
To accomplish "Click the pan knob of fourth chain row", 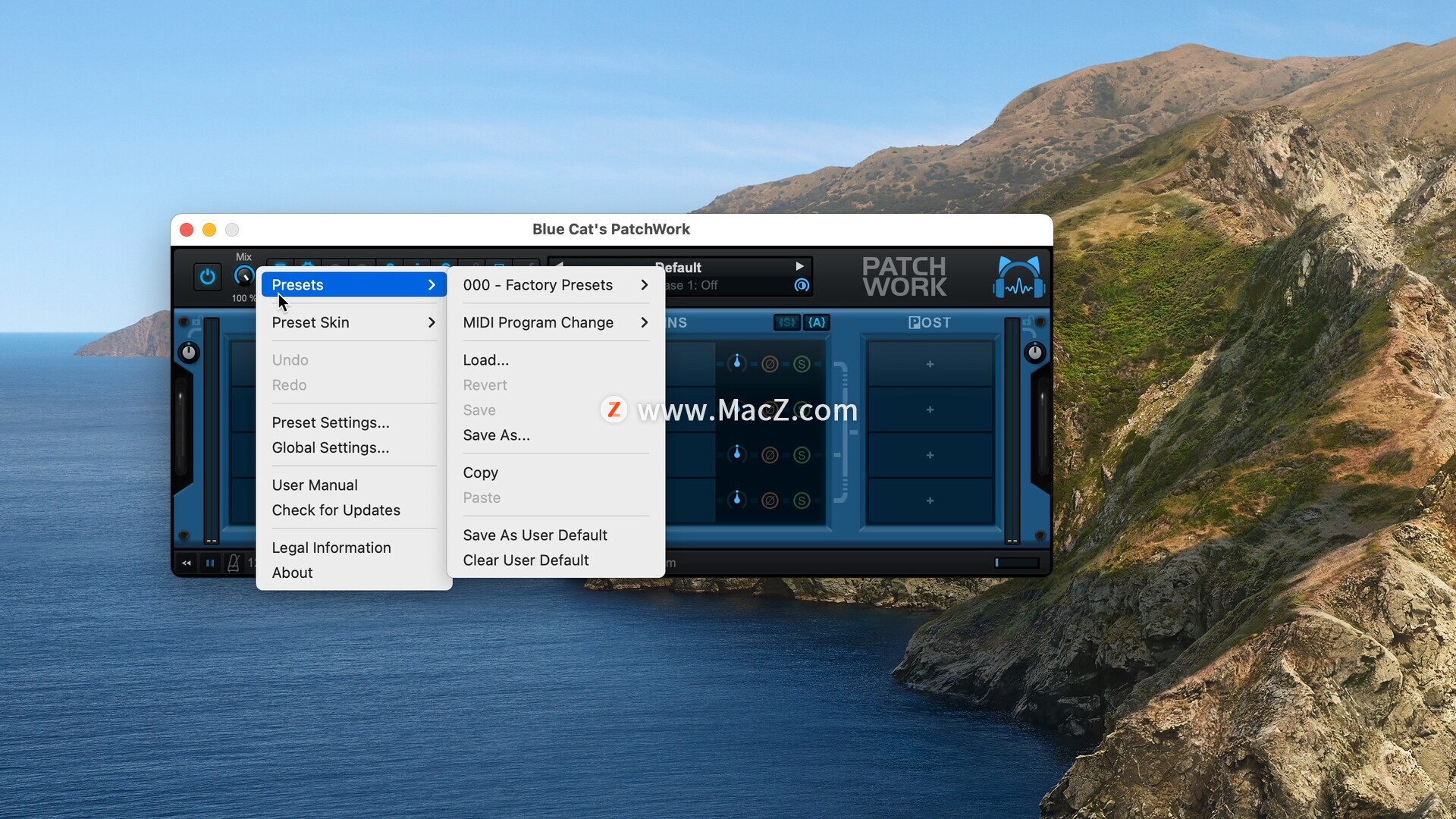I will pos(736,500).
